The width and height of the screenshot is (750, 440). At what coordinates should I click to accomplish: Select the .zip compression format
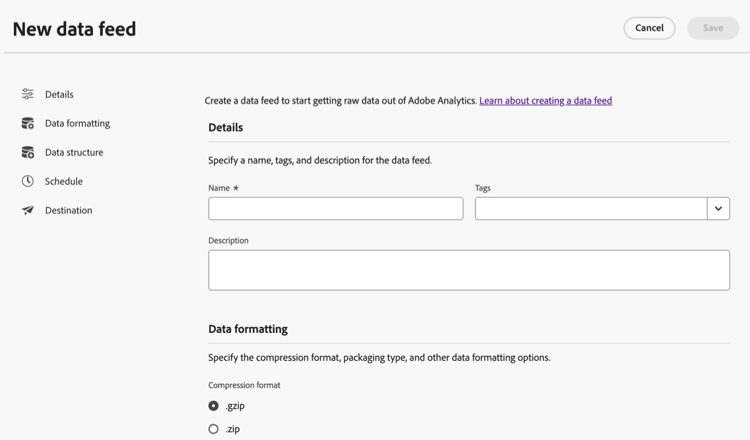click(213, 429)
